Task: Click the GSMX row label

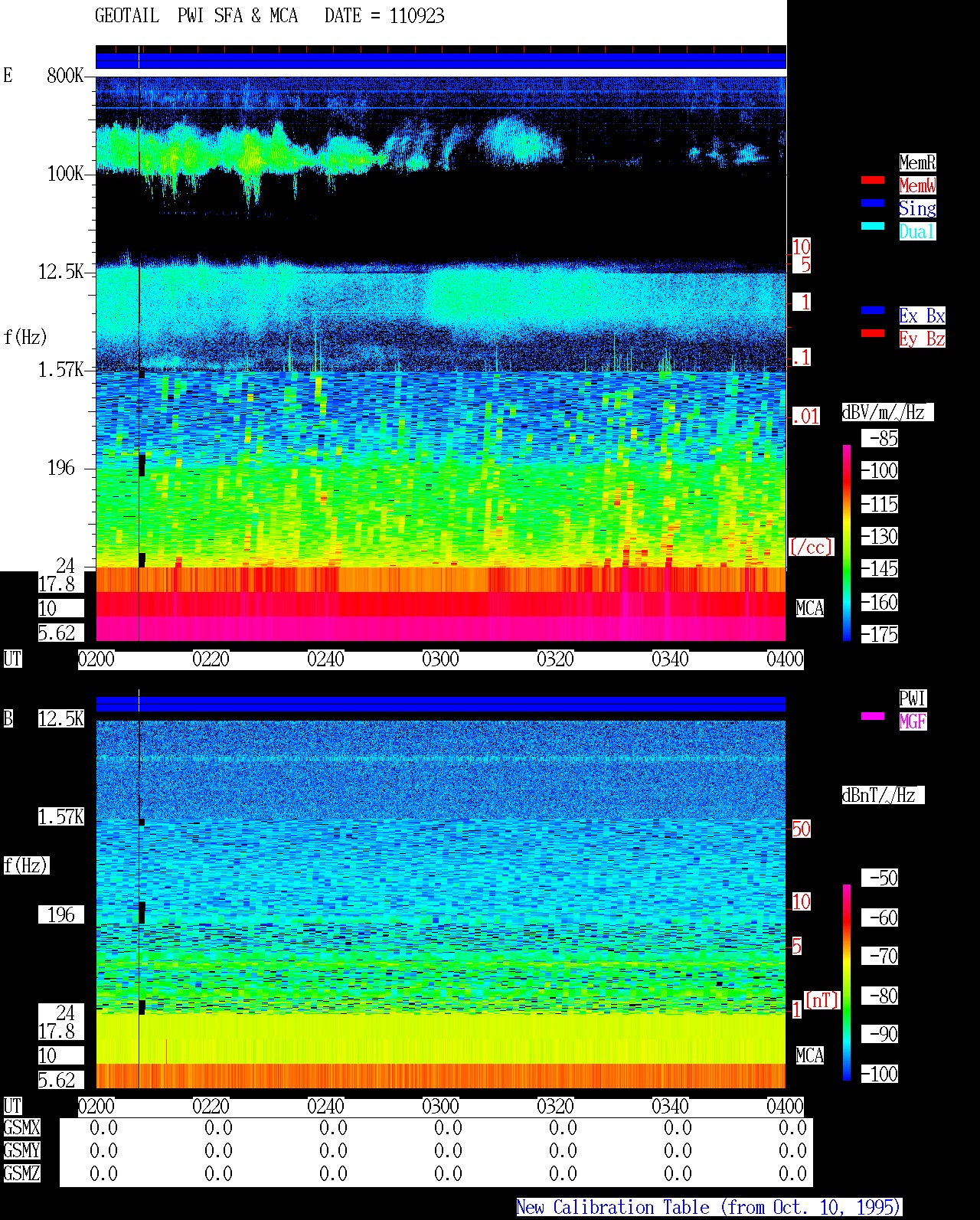Action: 21,1128
